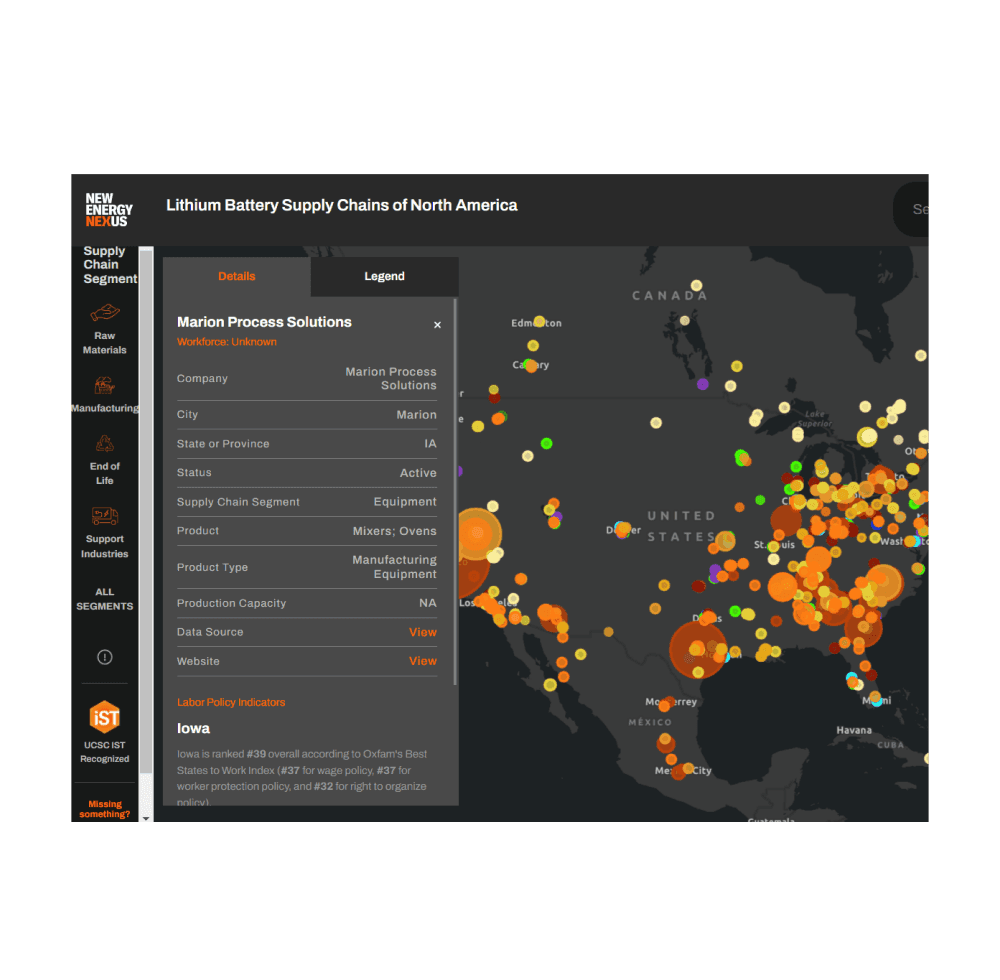Viewport: 1000px width, 980px height.
Task: Click the Labor Policy Indicators heading
Action: point(231,702)
